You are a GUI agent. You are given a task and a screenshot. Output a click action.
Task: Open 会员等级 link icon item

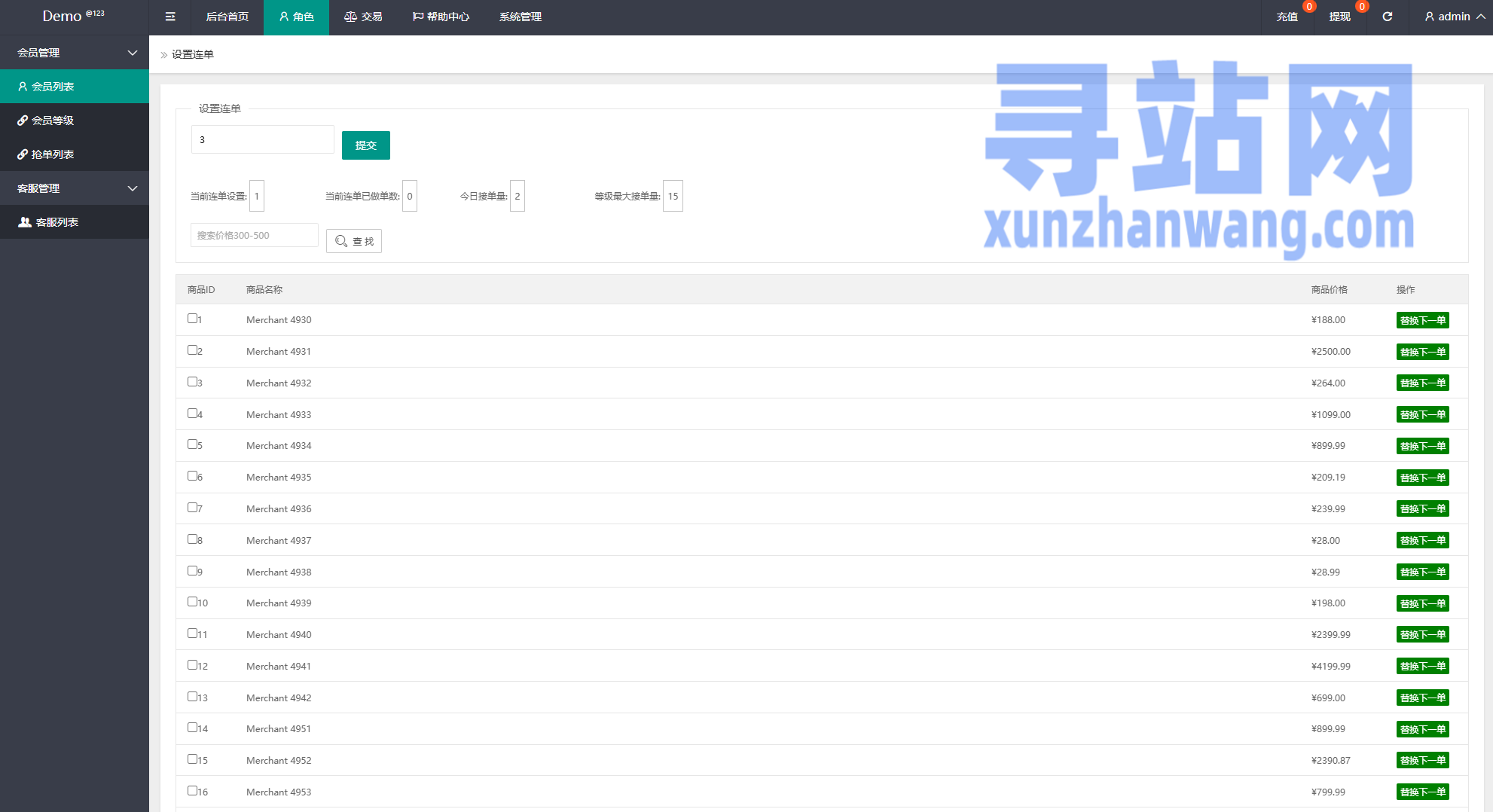click(52, 121)
